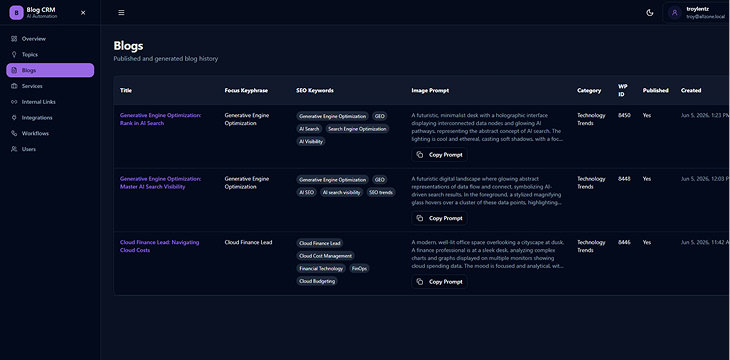Switch theme with the moon icon
The width and height of the screenshot is (730, 360).
(650, 13)
